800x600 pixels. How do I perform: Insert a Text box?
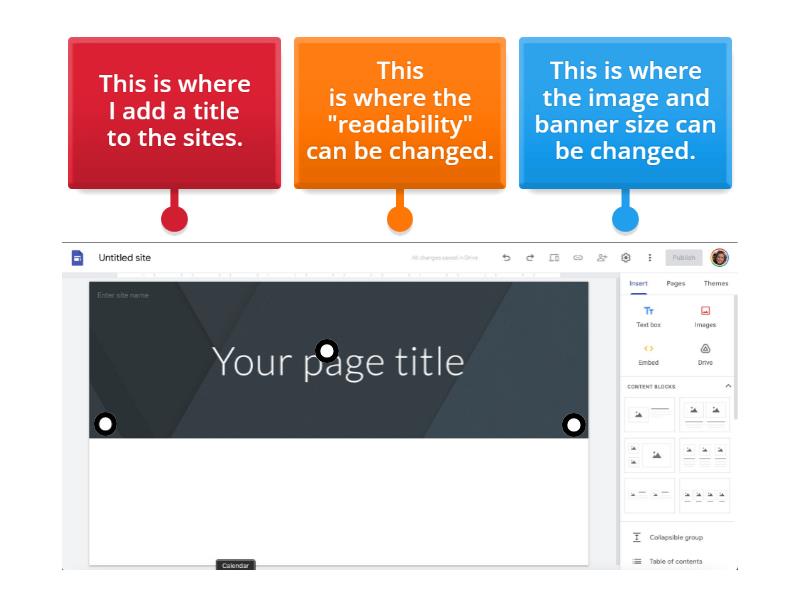pyautogui.click(x=648, y=317)
